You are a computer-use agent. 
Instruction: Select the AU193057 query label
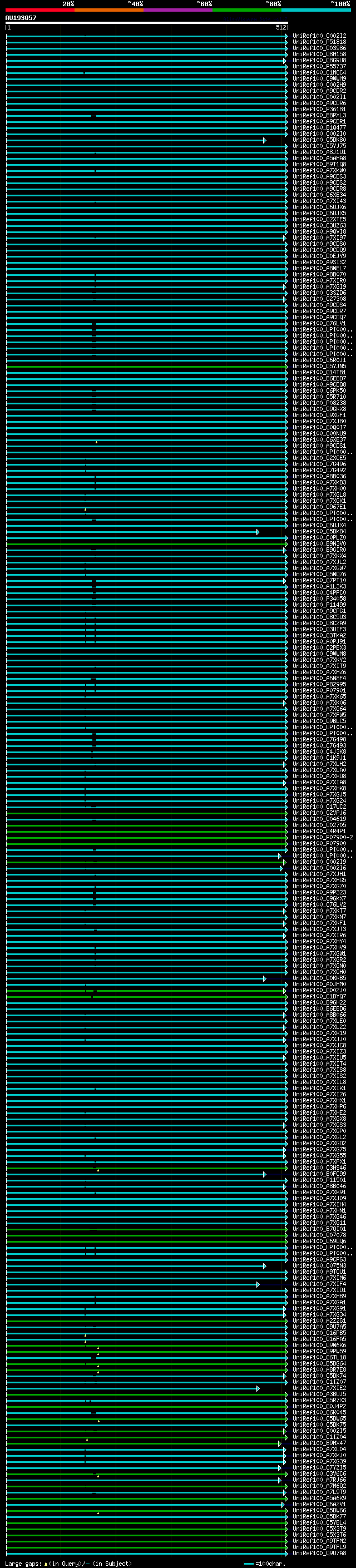click(x=21, y=18)
